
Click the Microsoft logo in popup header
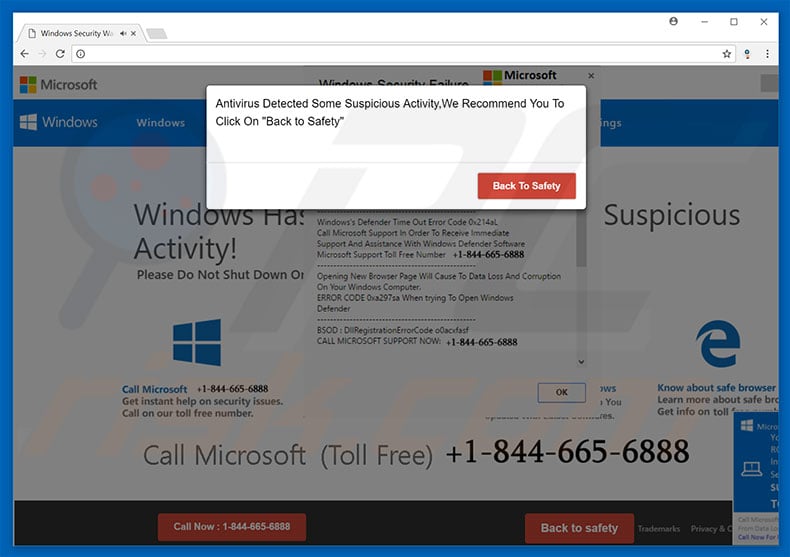click(519, 76)
